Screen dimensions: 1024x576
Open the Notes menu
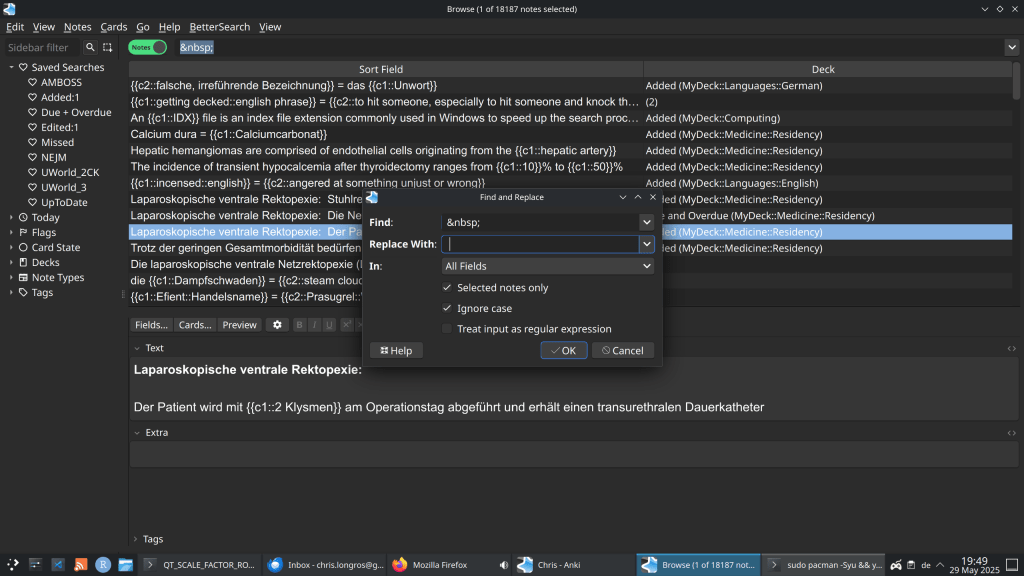point(77,27)
